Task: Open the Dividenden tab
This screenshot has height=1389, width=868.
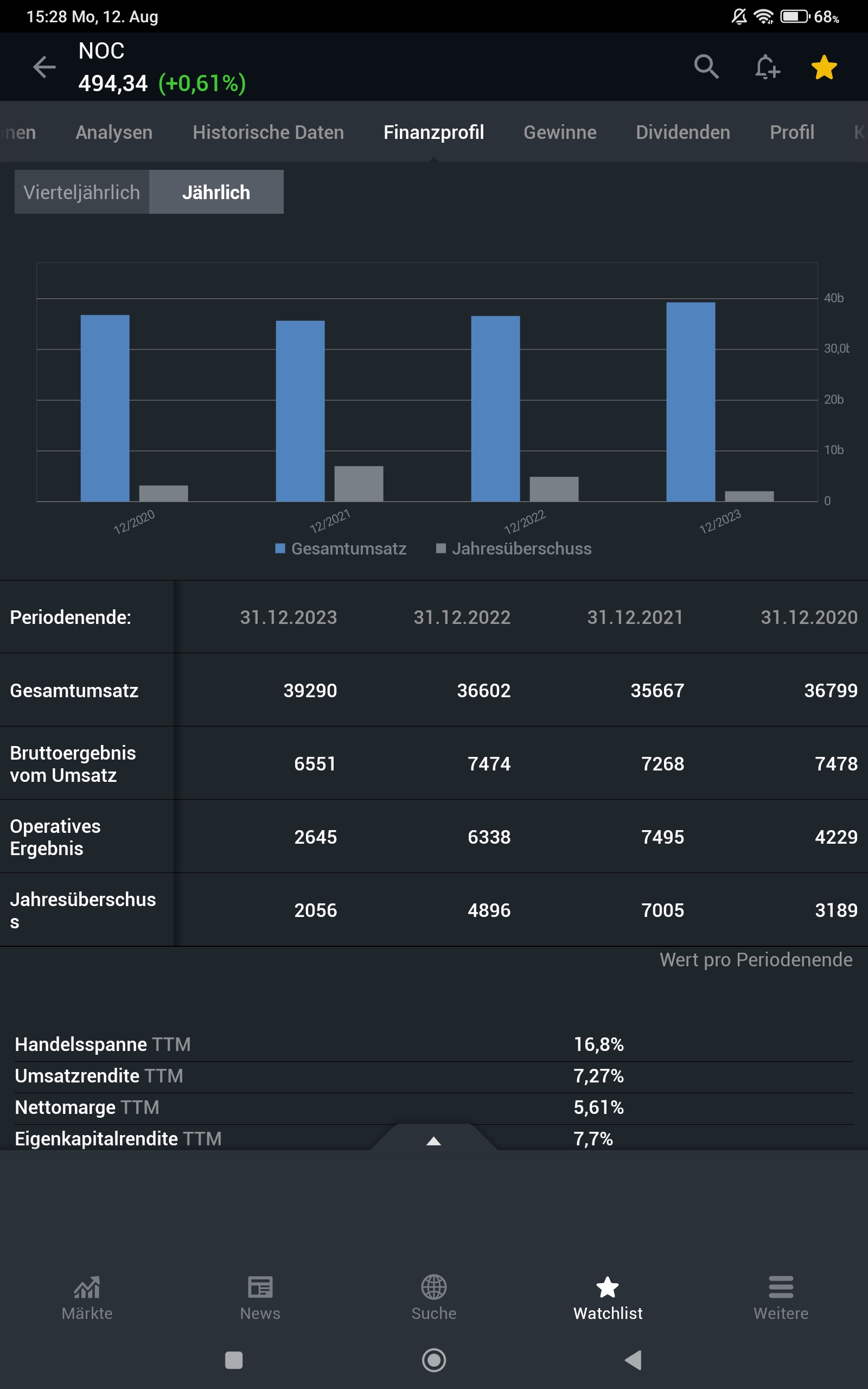Action: pyautogui.click(x=682, y=132)
